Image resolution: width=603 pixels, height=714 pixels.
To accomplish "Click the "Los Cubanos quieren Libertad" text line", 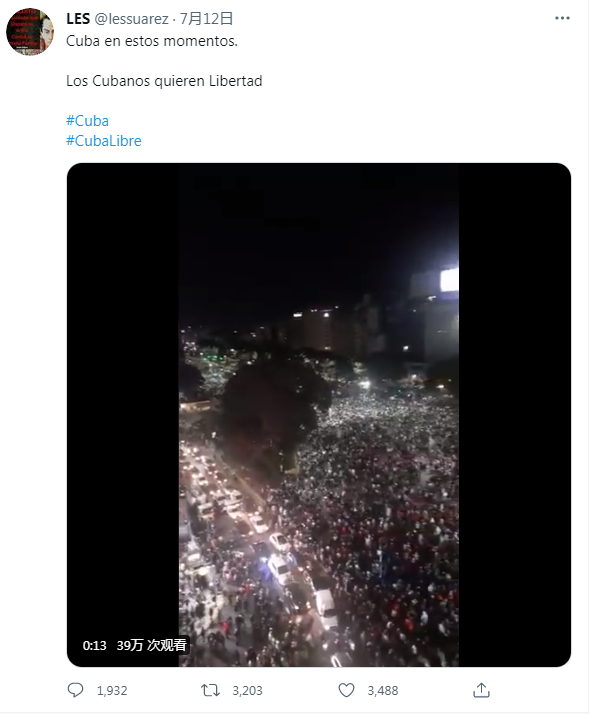I will pos(164,81).
